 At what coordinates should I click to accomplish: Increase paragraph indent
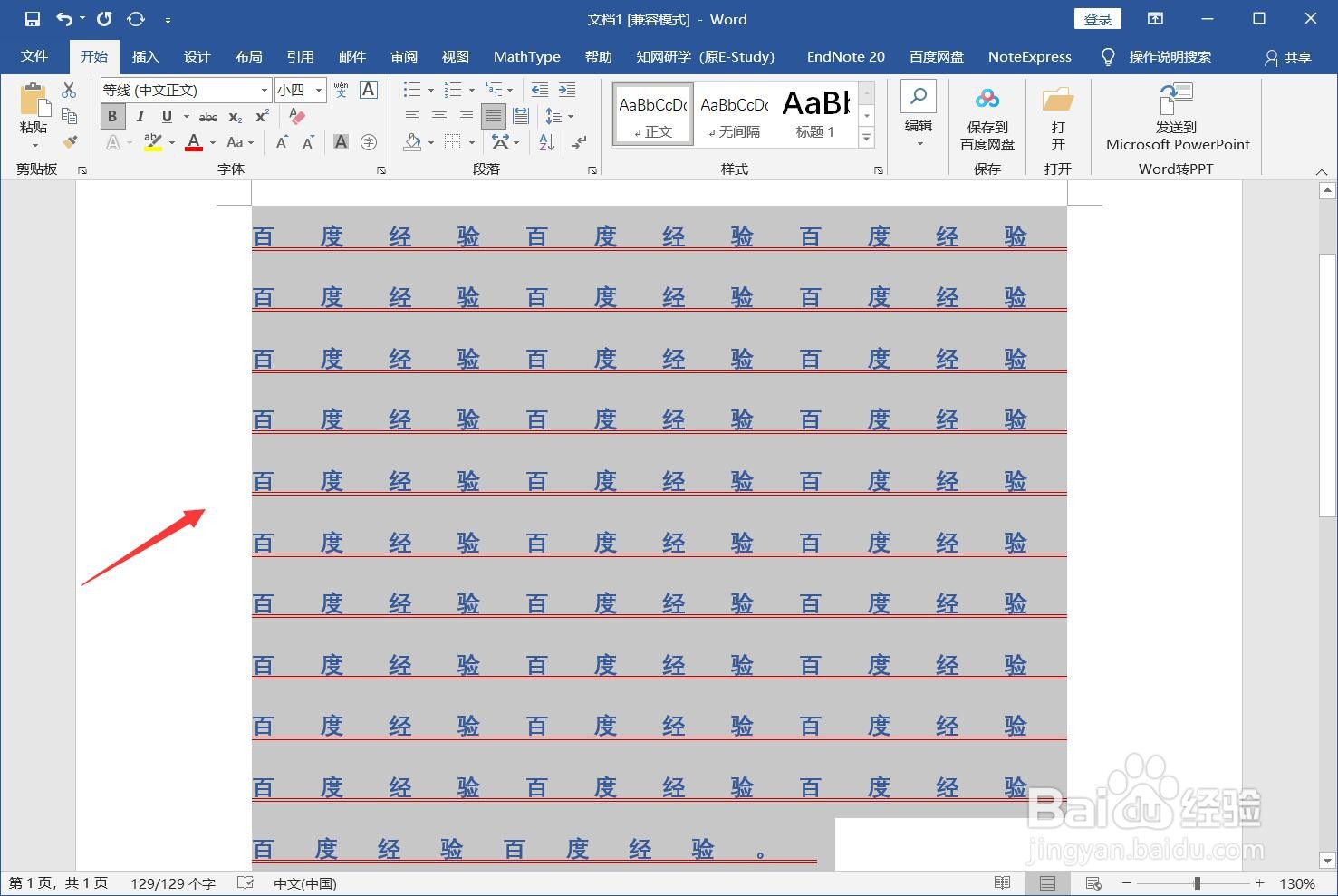tap(567, 90)
